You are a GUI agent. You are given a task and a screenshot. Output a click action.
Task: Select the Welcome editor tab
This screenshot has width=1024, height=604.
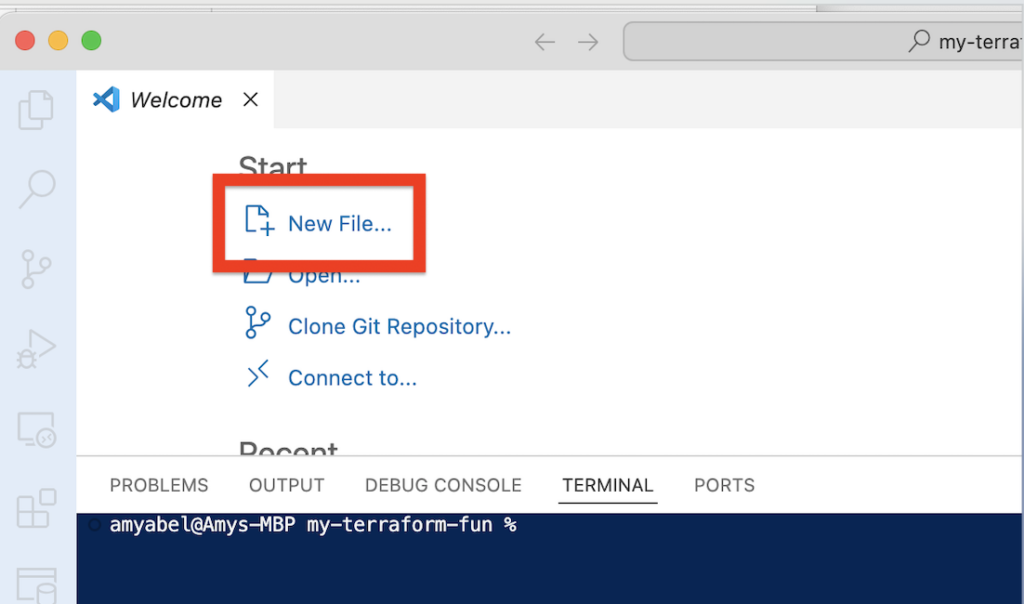pos(175,100)
